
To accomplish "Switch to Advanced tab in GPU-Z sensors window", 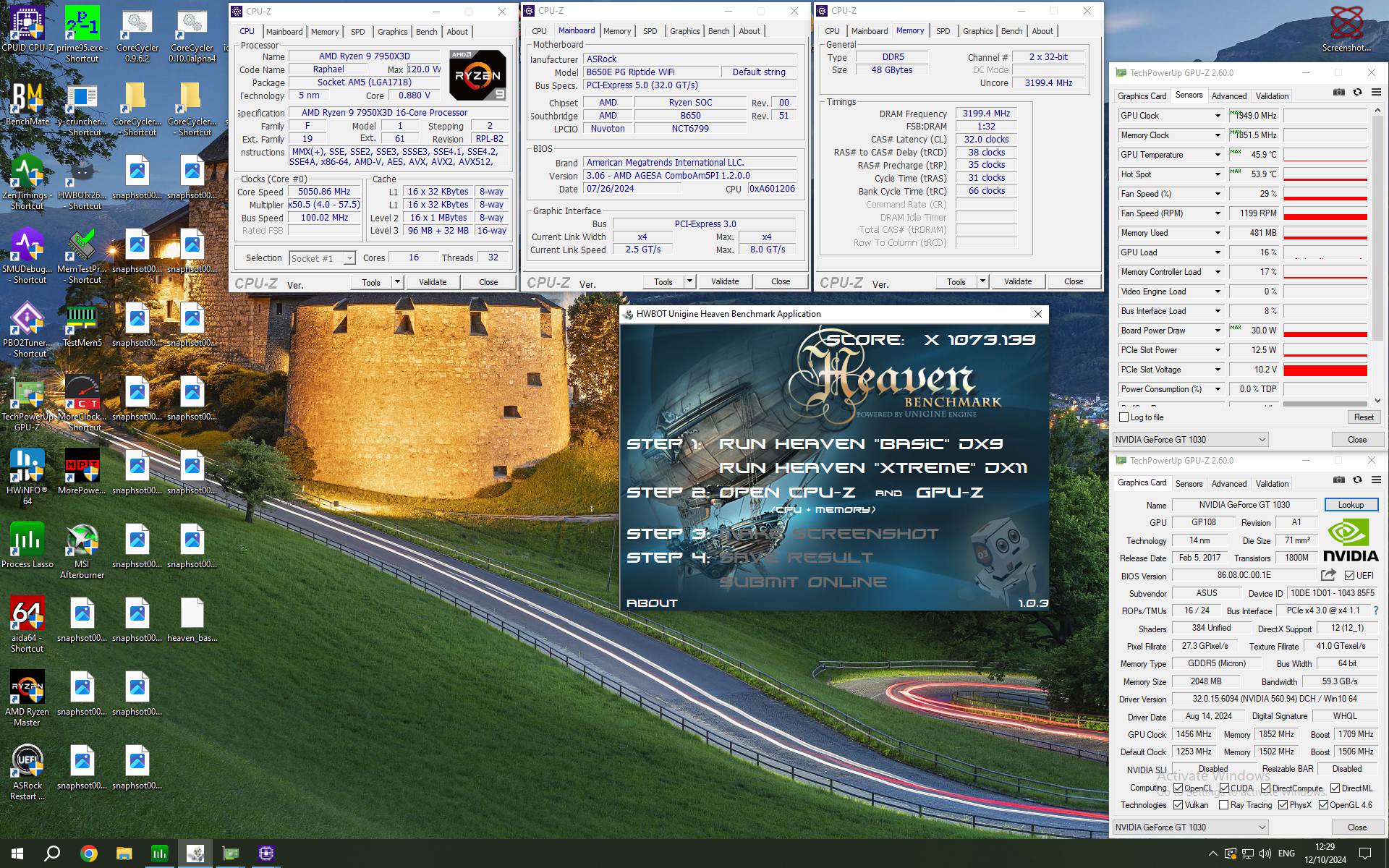I will (1229, 95).
